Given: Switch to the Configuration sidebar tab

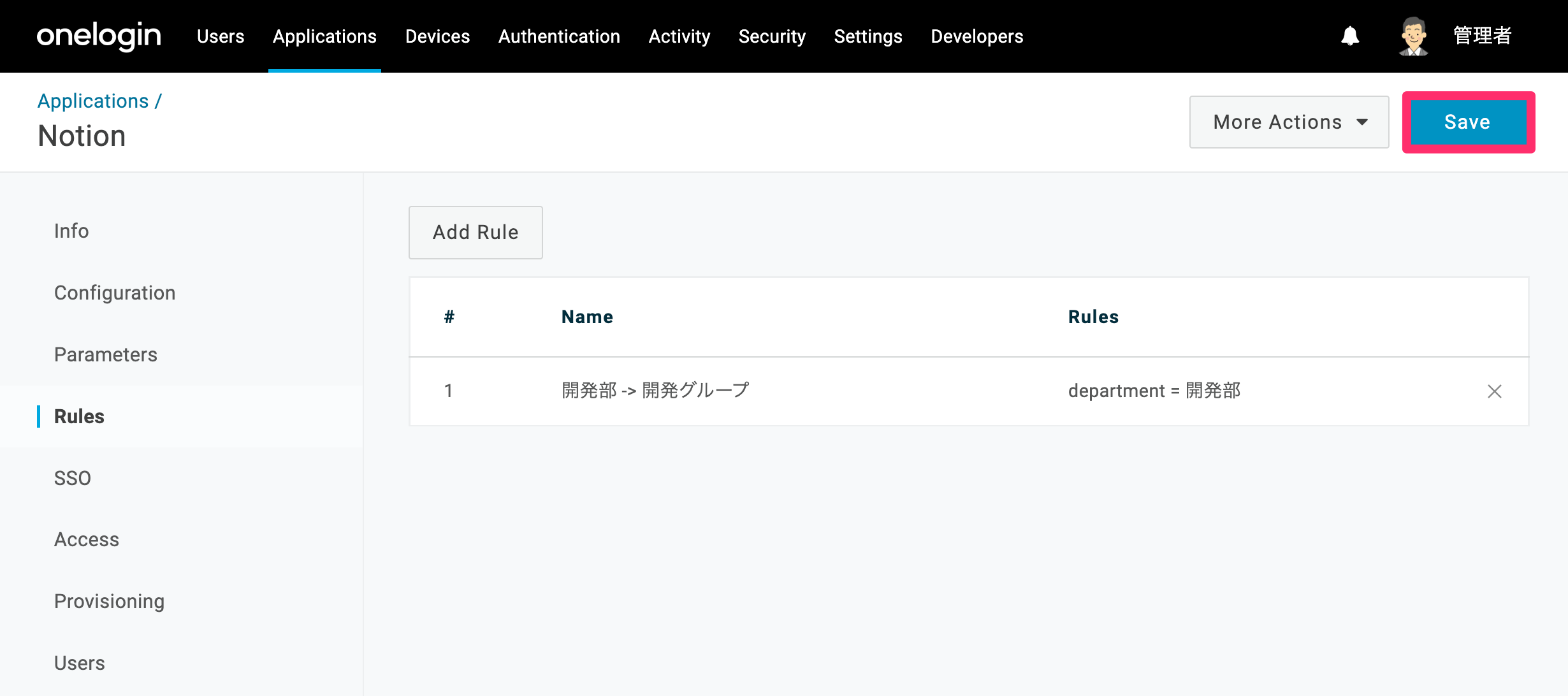Looking at the screenshot, I should coord(115,293).
